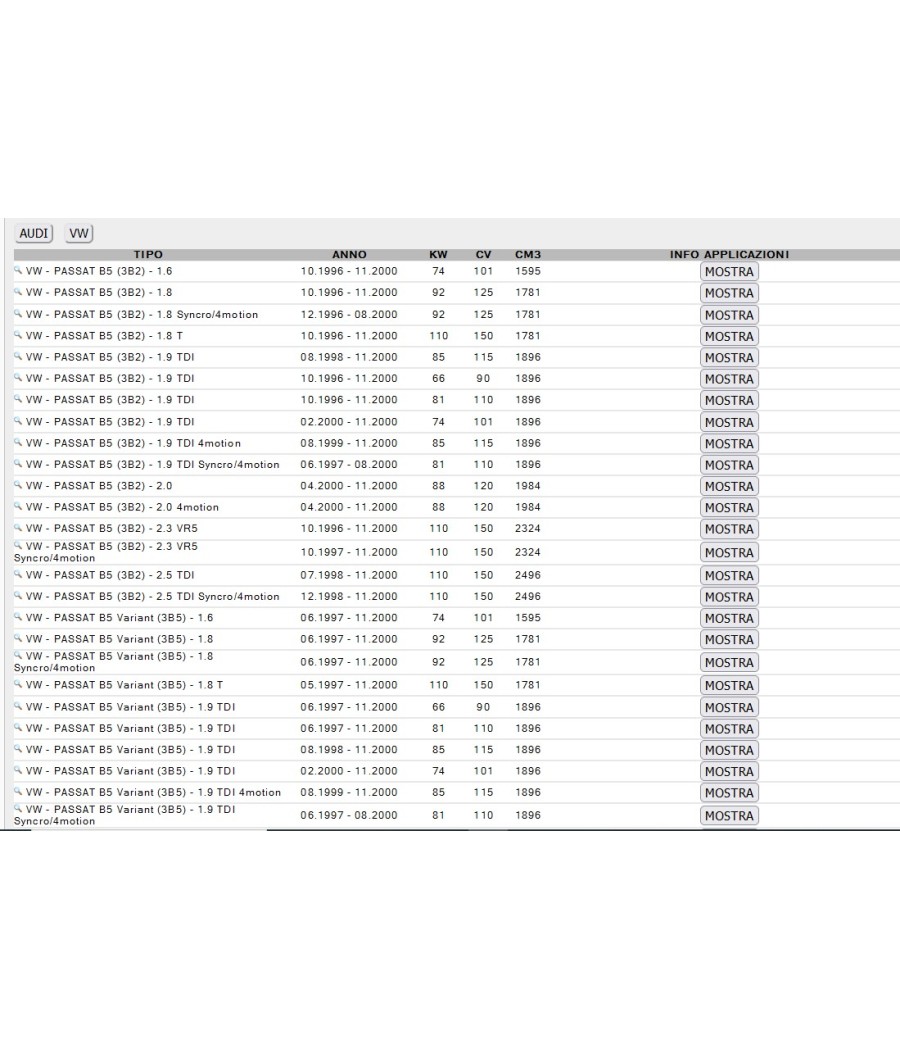Click the INFO APPLICAZIONI column header
Viewport: 900px width, 1050px height.
pyautogui.click(x=729, y=254)
